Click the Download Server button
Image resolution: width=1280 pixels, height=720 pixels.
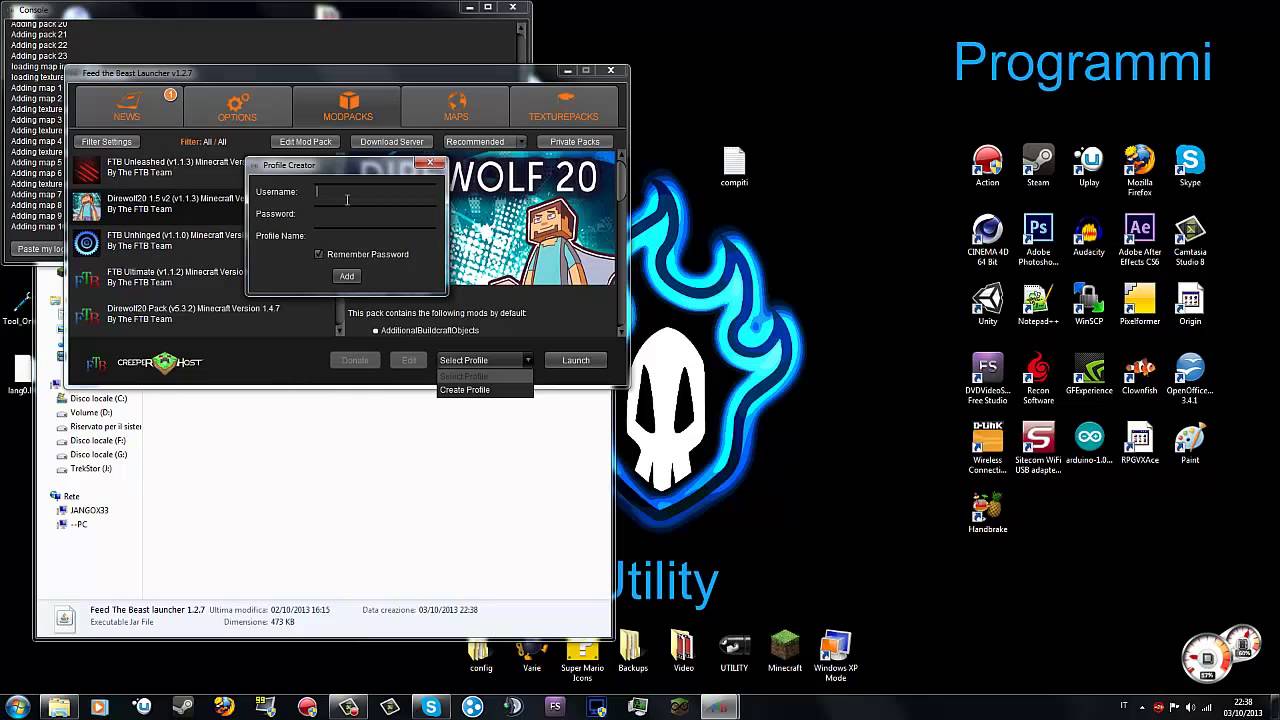(392, 142)
